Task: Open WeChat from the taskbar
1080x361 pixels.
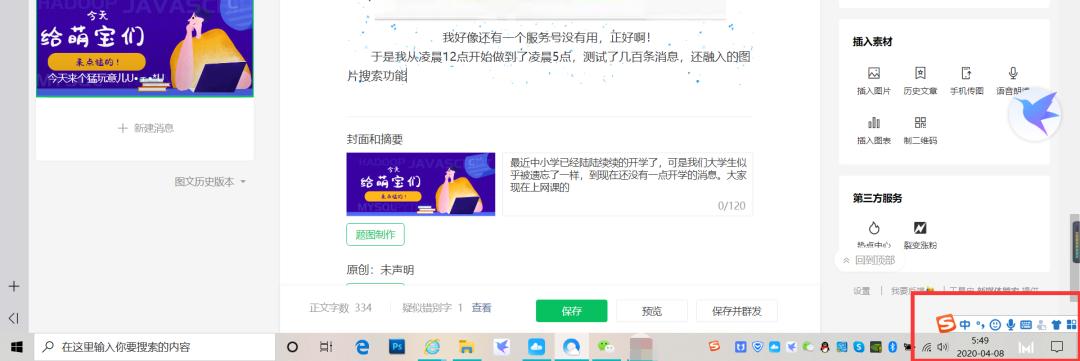Action: [x=607, y=347]
